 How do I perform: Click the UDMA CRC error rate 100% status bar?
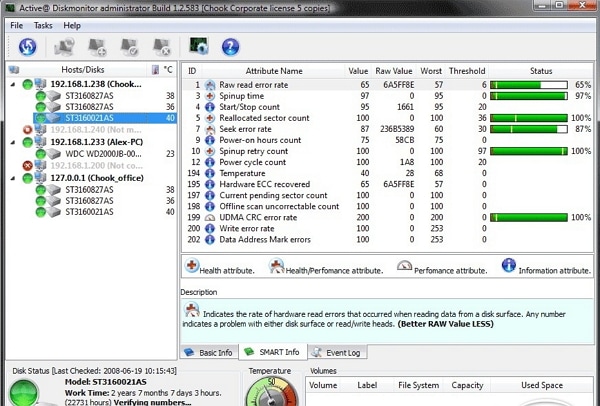(529, 217)
